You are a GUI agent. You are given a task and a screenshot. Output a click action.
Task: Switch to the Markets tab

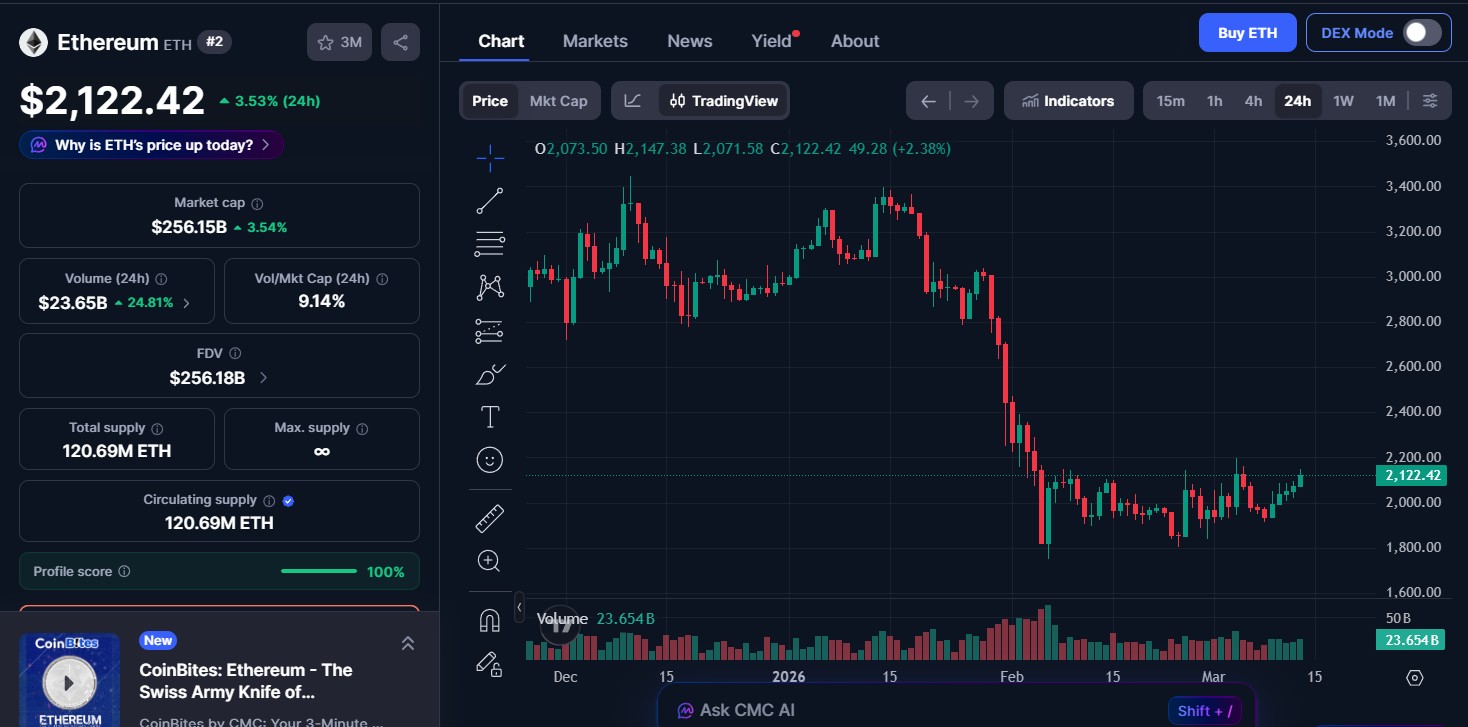[595, 41]
